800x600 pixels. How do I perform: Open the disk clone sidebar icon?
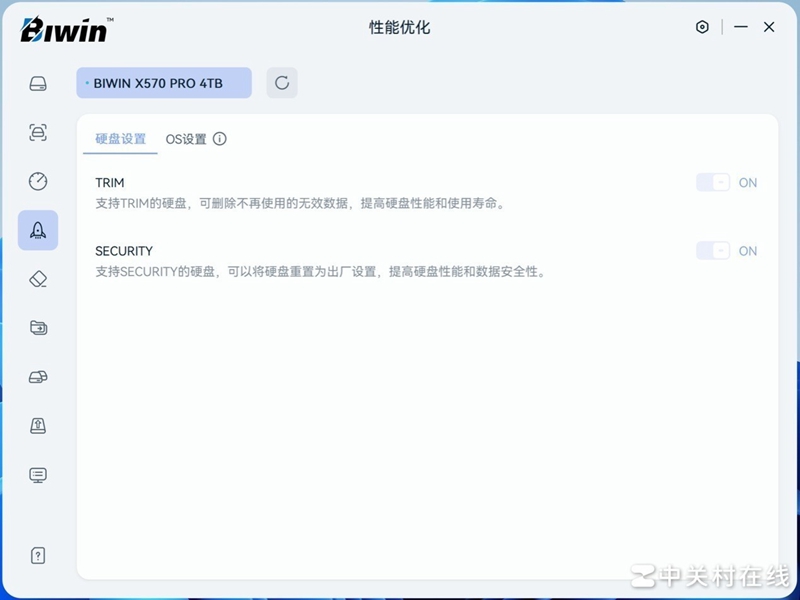tap(38, 377)
